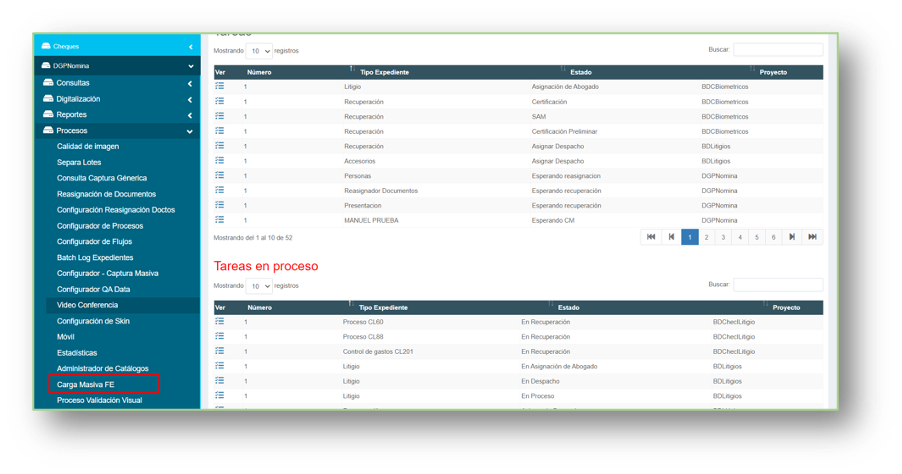902x474 pixels.
Task: Click the previous page arrow in pagination
Action: [671, 237]
